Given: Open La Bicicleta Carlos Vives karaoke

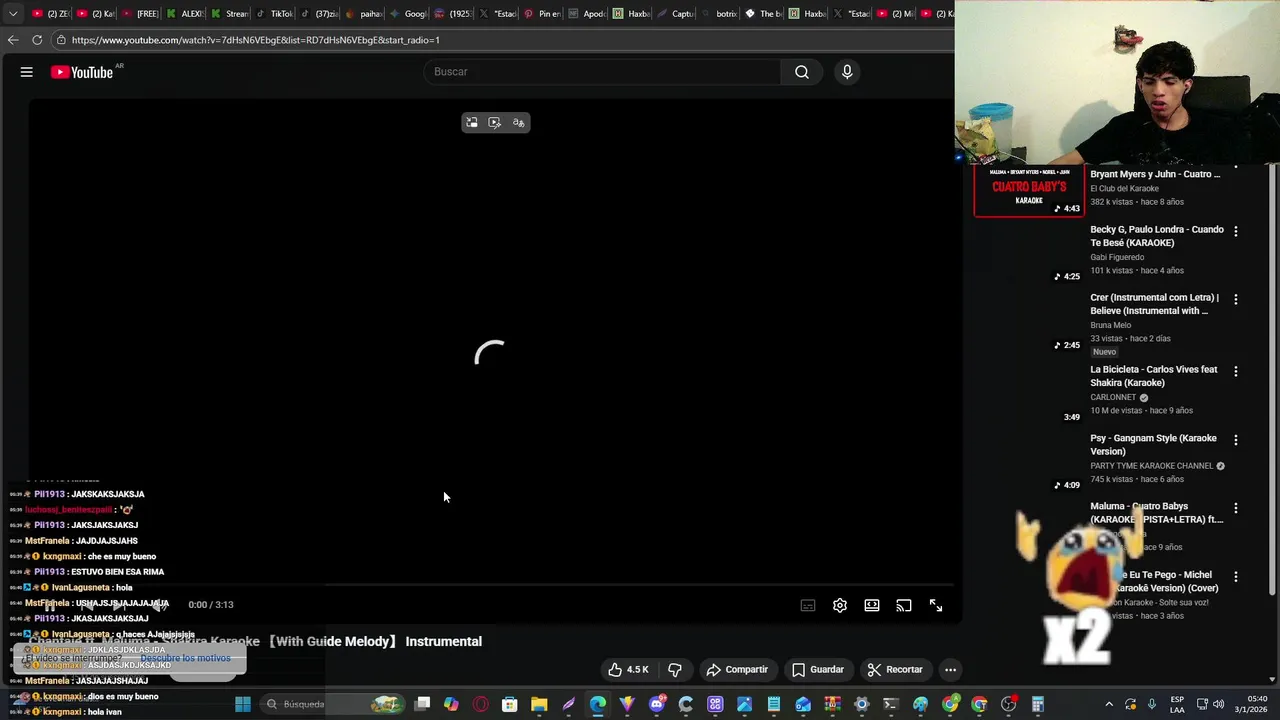Looking at the screenshot, I should 1153,376.
